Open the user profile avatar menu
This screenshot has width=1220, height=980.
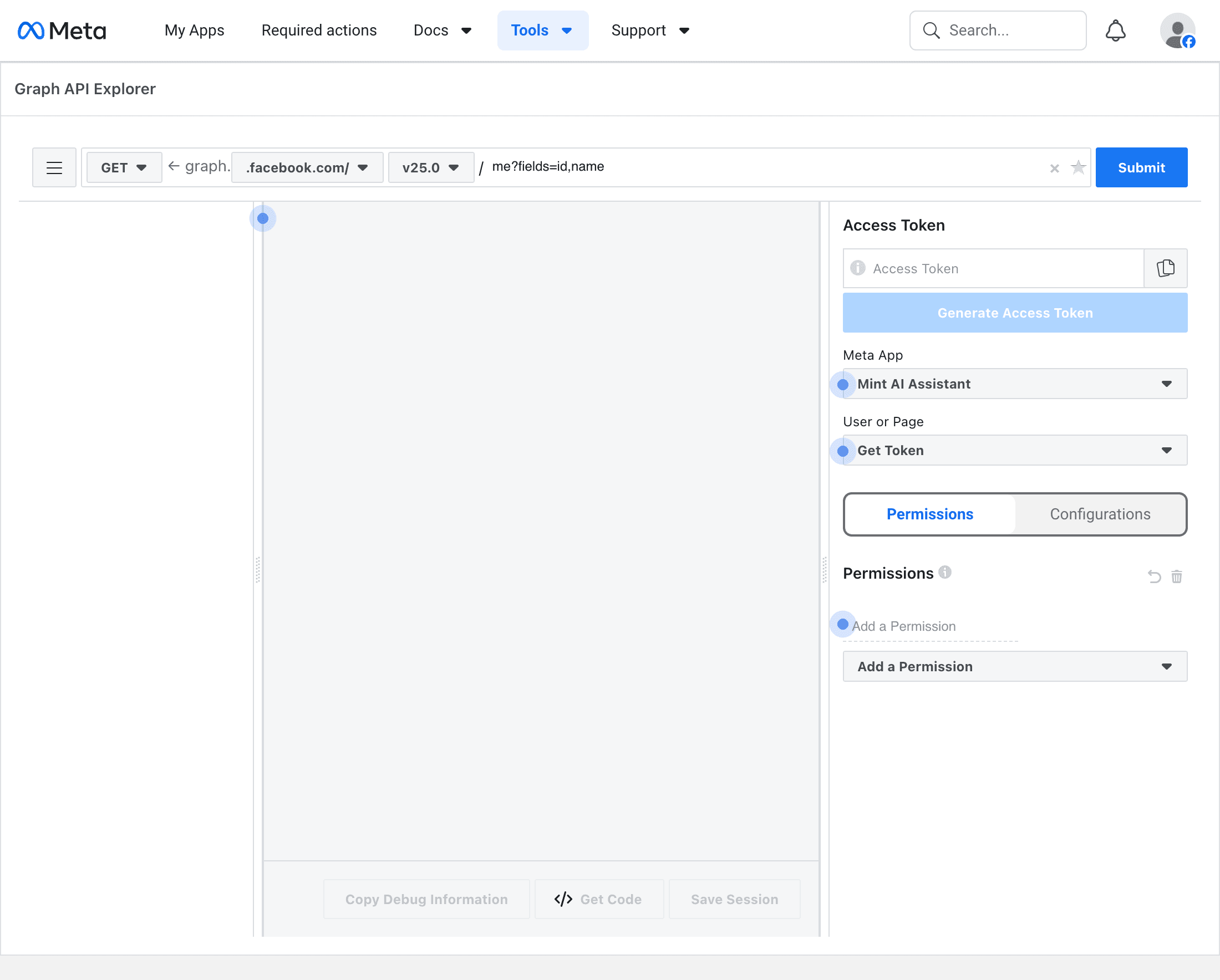tap(1177, 30)
